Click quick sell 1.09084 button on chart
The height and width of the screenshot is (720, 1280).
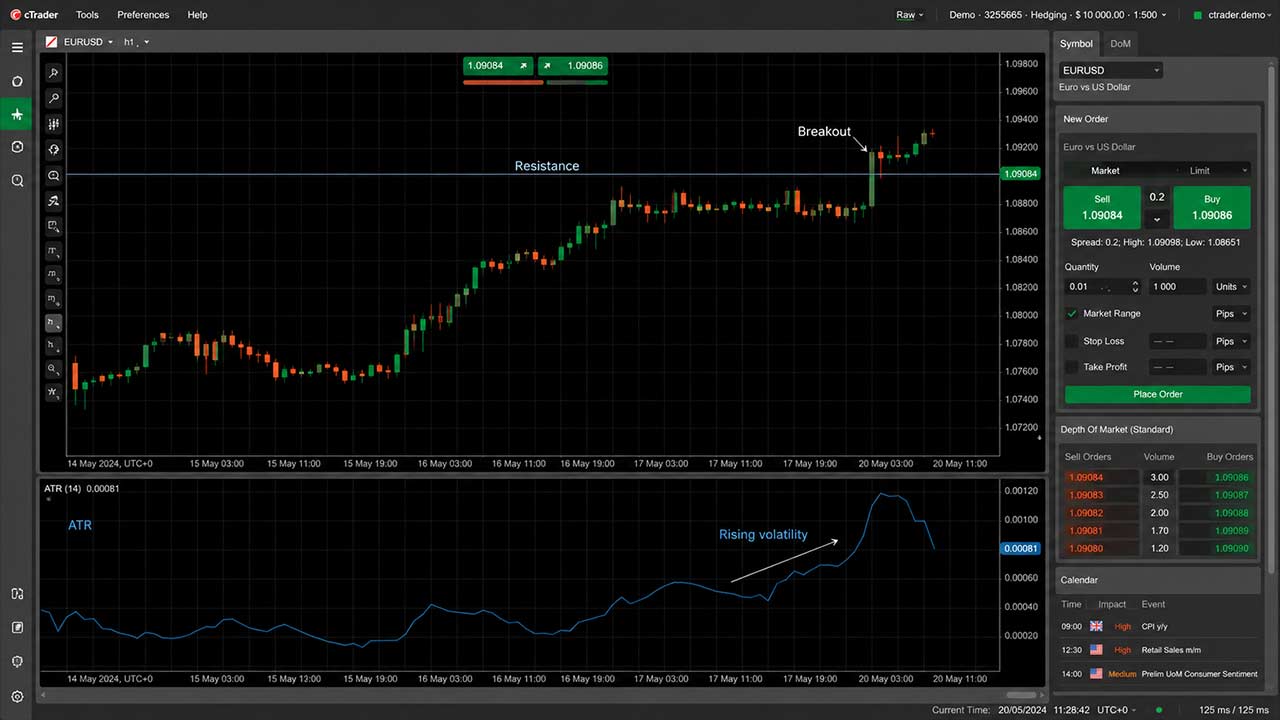click(498, 66)
